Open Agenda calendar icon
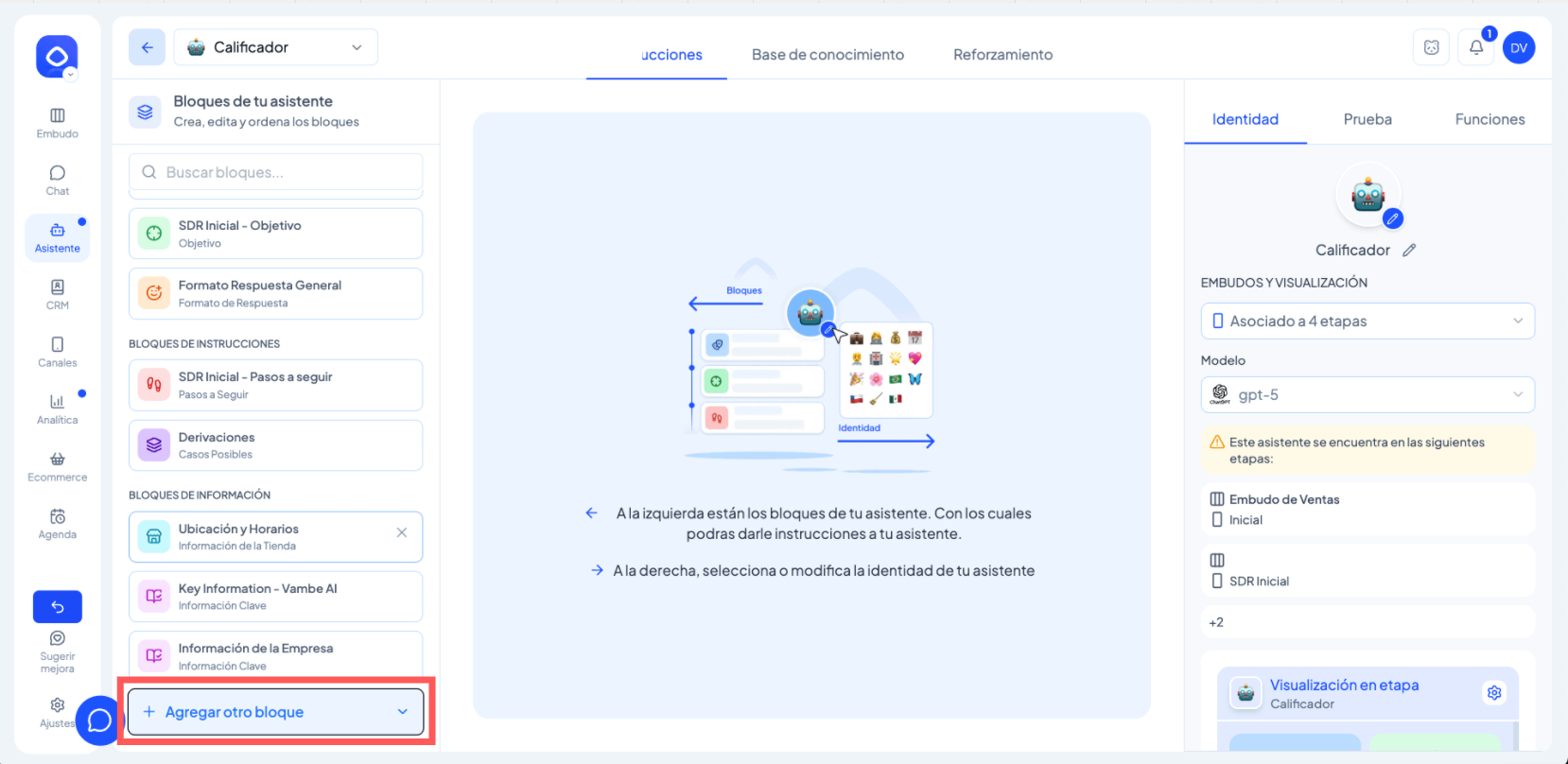This screenshot has height=764, width=1568. click(x=57, y=523)
